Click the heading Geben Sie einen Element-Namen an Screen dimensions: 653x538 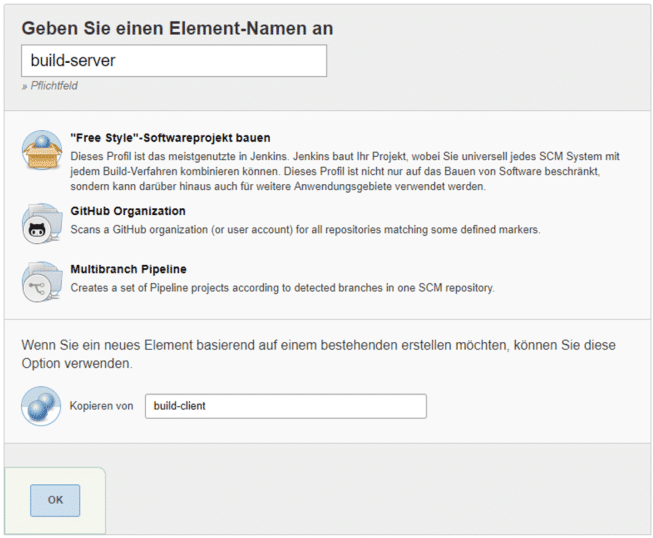click(x=177, y=28)
